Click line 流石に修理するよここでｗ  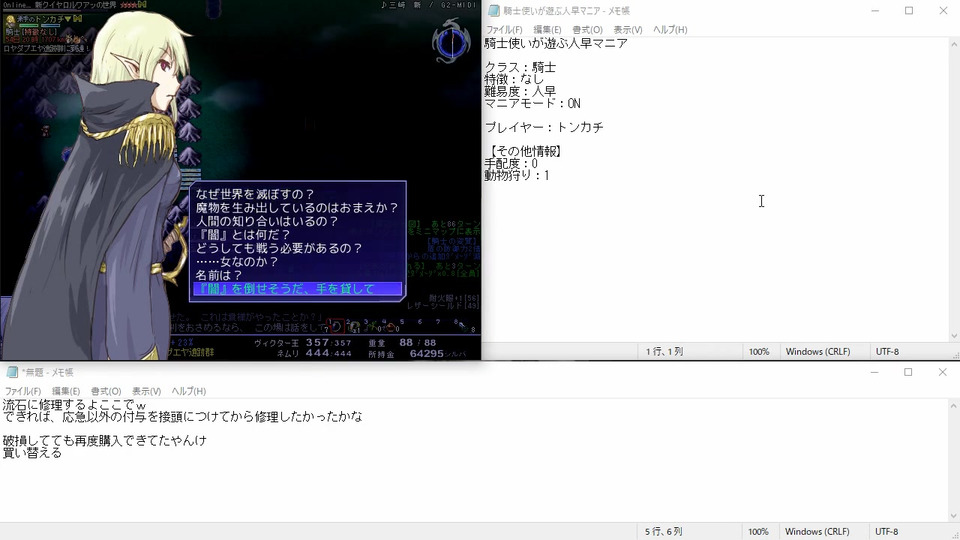[x=74, y=405]
